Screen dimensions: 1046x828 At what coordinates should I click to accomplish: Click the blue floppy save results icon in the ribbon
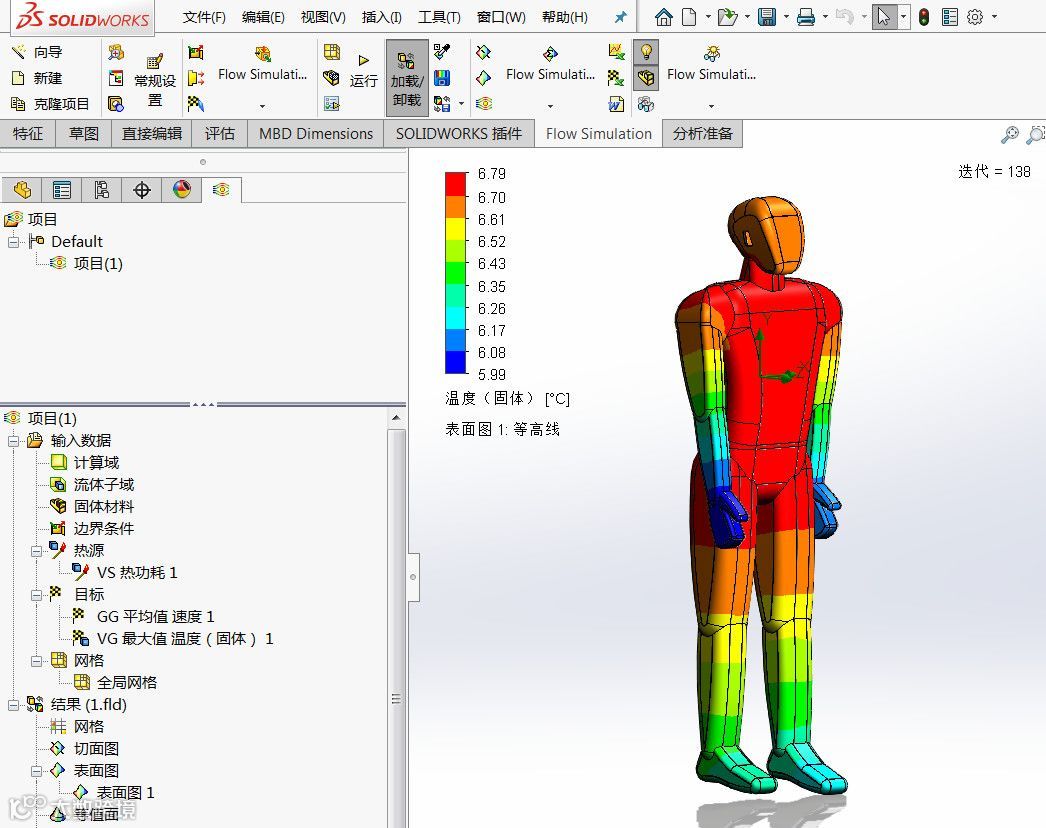442,78
